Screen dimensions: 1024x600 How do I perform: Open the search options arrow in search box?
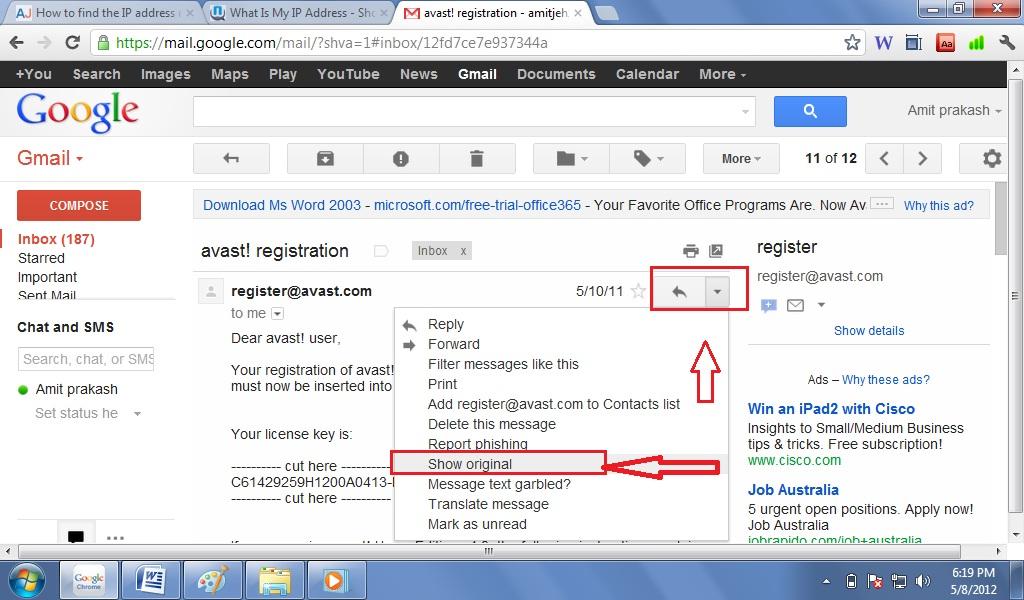[x=745, y=112]
